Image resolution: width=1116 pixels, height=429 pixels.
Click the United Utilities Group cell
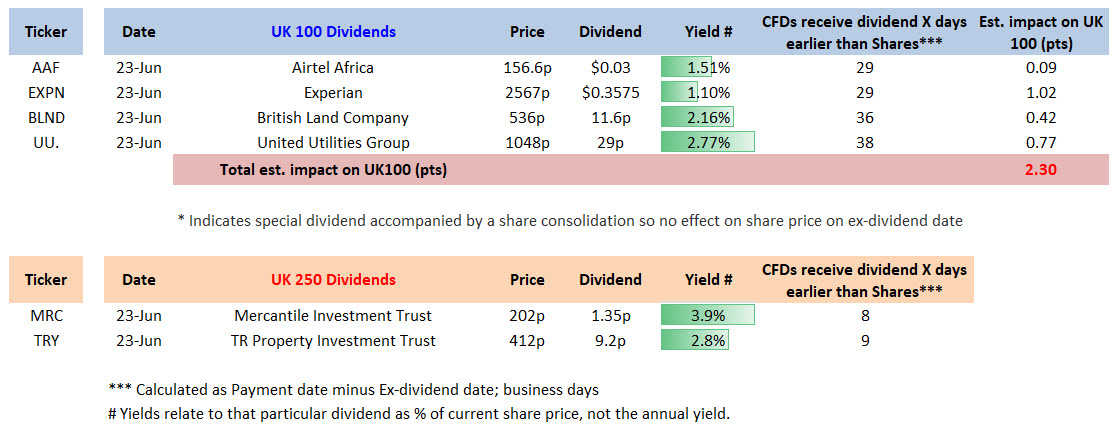point(333,143)
